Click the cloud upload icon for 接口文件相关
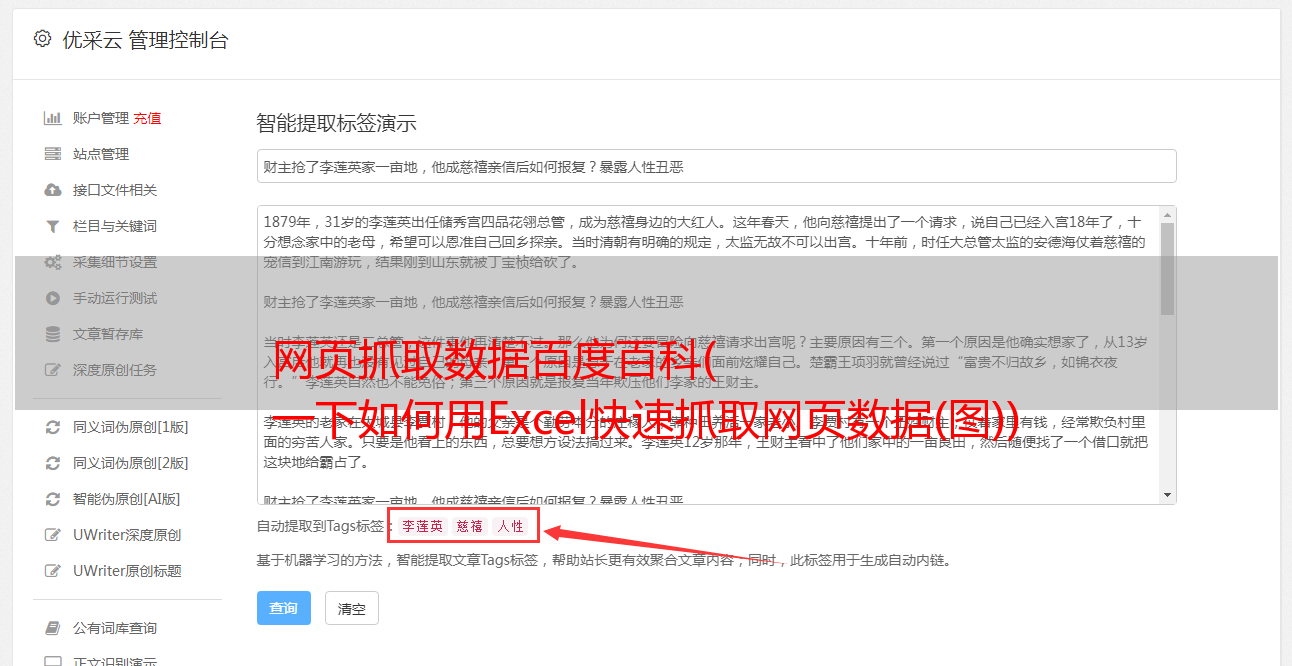Screen dimensions: 1292x666 pos(53,190)
